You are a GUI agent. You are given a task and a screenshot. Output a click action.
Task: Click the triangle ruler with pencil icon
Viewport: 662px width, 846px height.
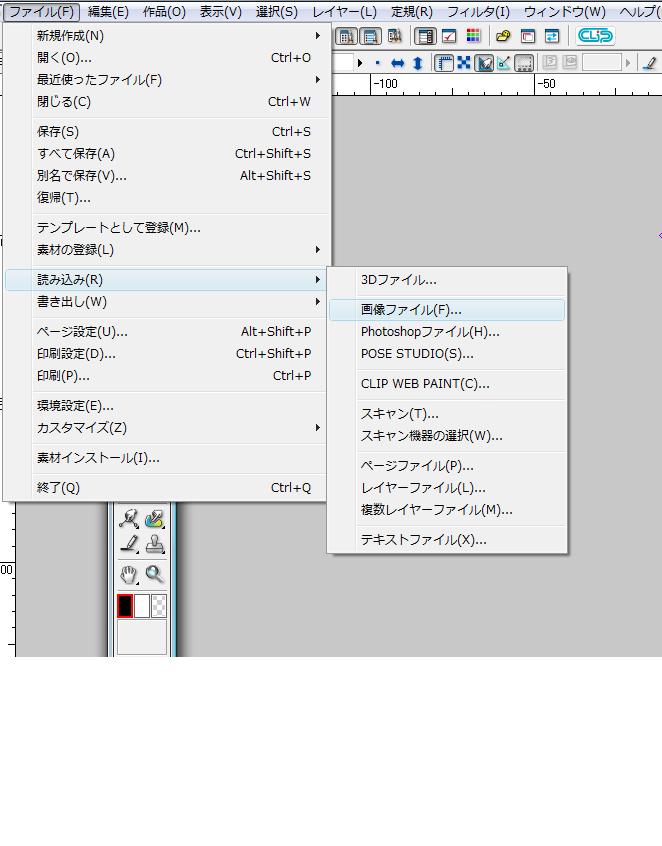504,63
